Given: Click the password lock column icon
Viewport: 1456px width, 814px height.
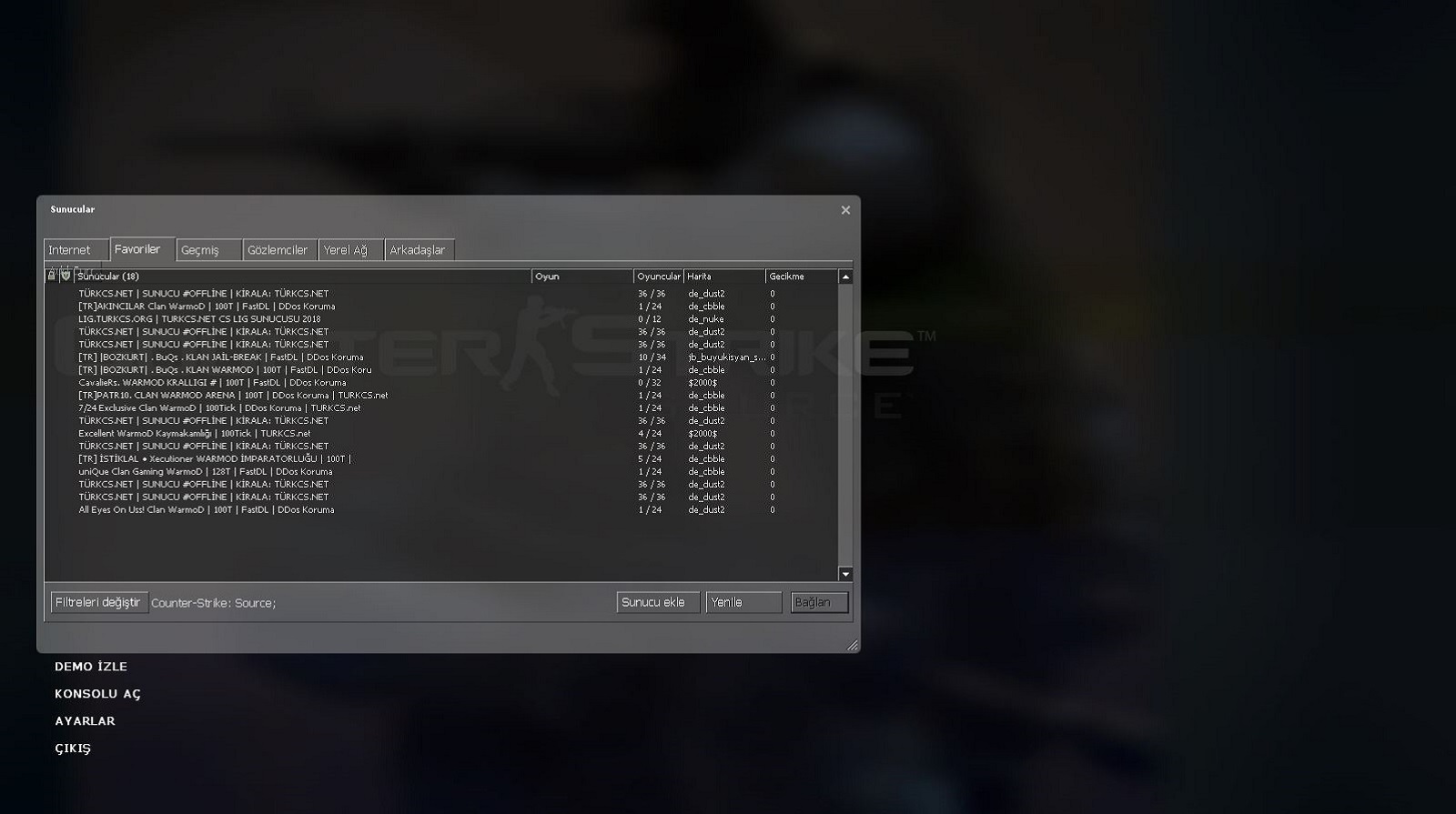Looking at the screenshot, I should click(x=52, y=276).
